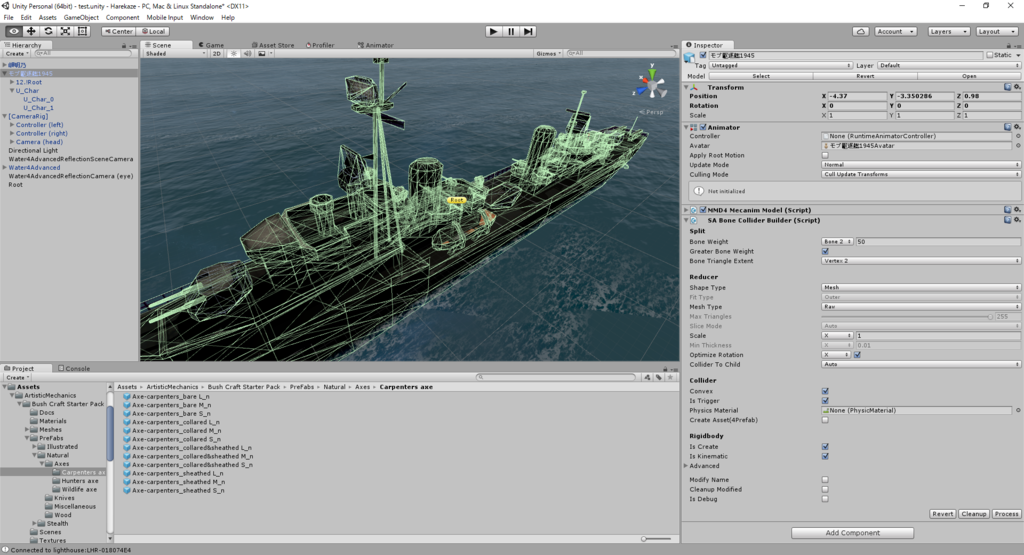Open the Gizmos dropdown
1024x555 pixels.
pyautogui.click(x=549, y=54)
